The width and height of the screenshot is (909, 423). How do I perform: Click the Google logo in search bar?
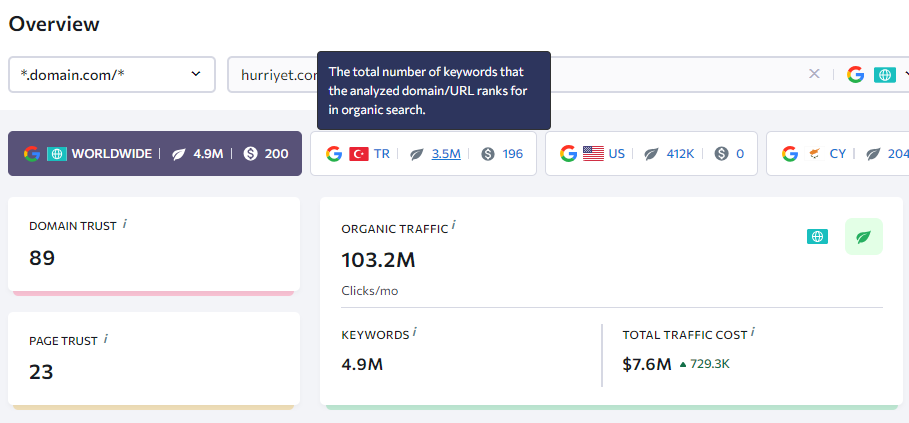point(856,74)
